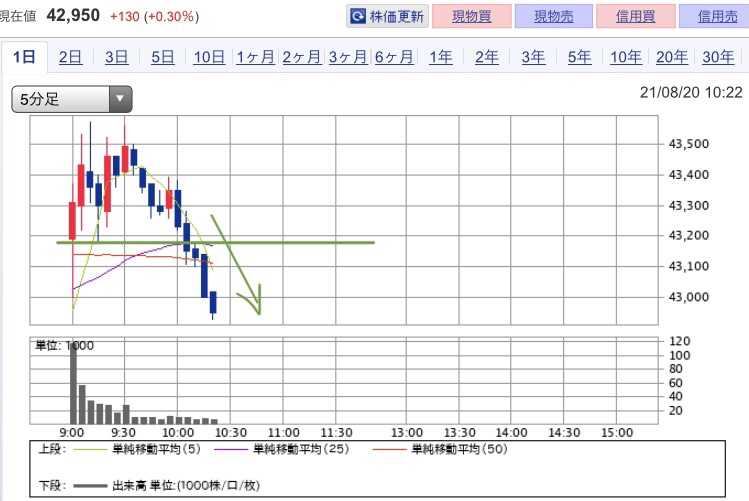Open 現物買 spot buy order

[471, 17]
